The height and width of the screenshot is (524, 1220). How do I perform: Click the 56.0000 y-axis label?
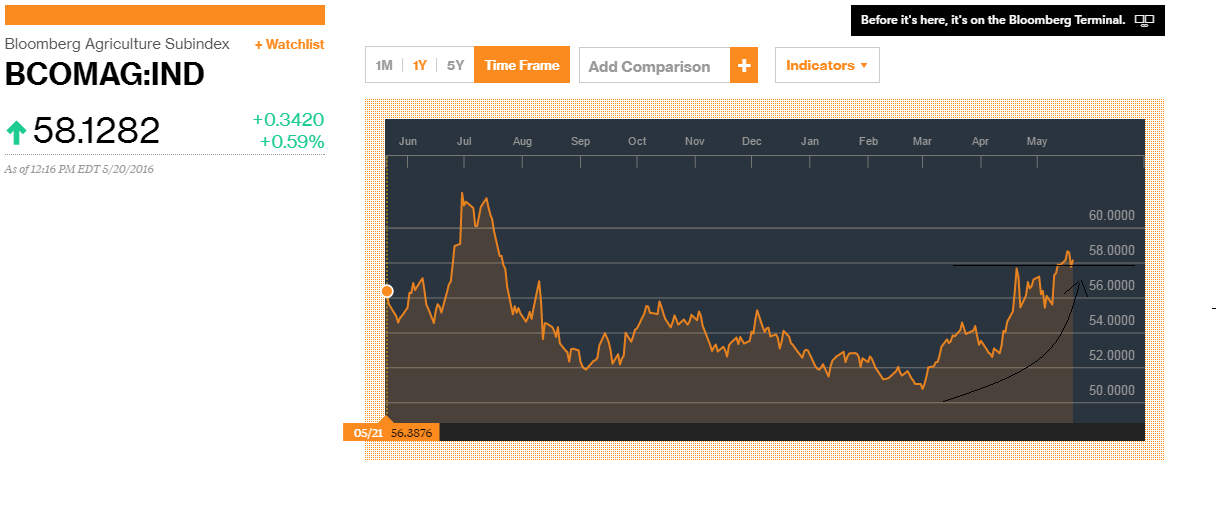[1111, 285]
